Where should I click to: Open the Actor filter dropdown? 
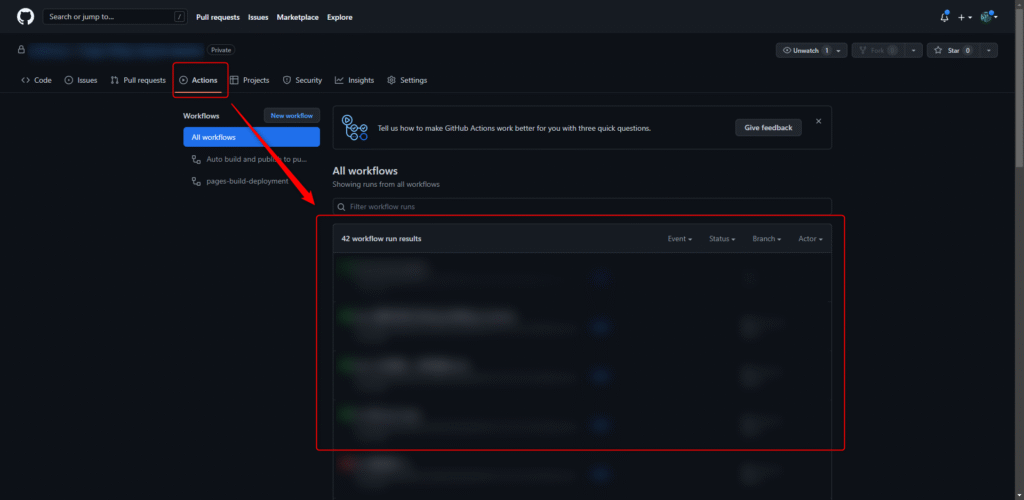[x=810, y=239]
